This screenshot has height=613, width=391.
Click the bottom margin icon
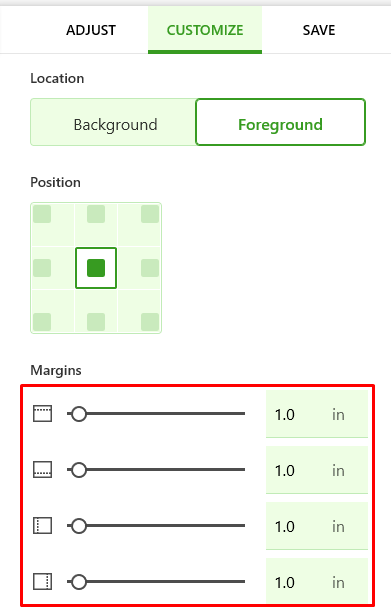pyautogui.click(x=42, y=470)
